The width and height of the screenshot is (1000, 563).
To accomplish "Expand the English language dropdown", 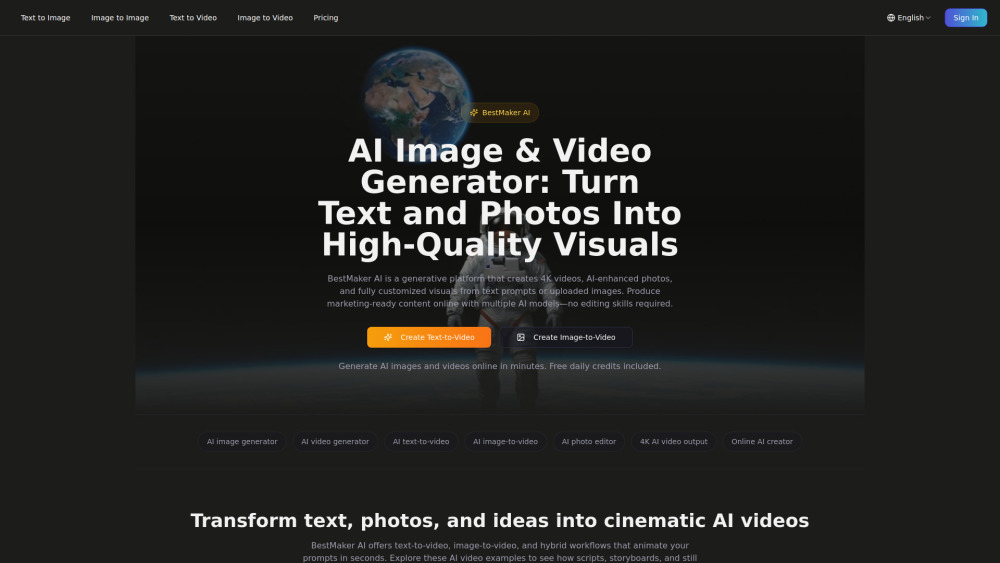I will tap(909, 18).
